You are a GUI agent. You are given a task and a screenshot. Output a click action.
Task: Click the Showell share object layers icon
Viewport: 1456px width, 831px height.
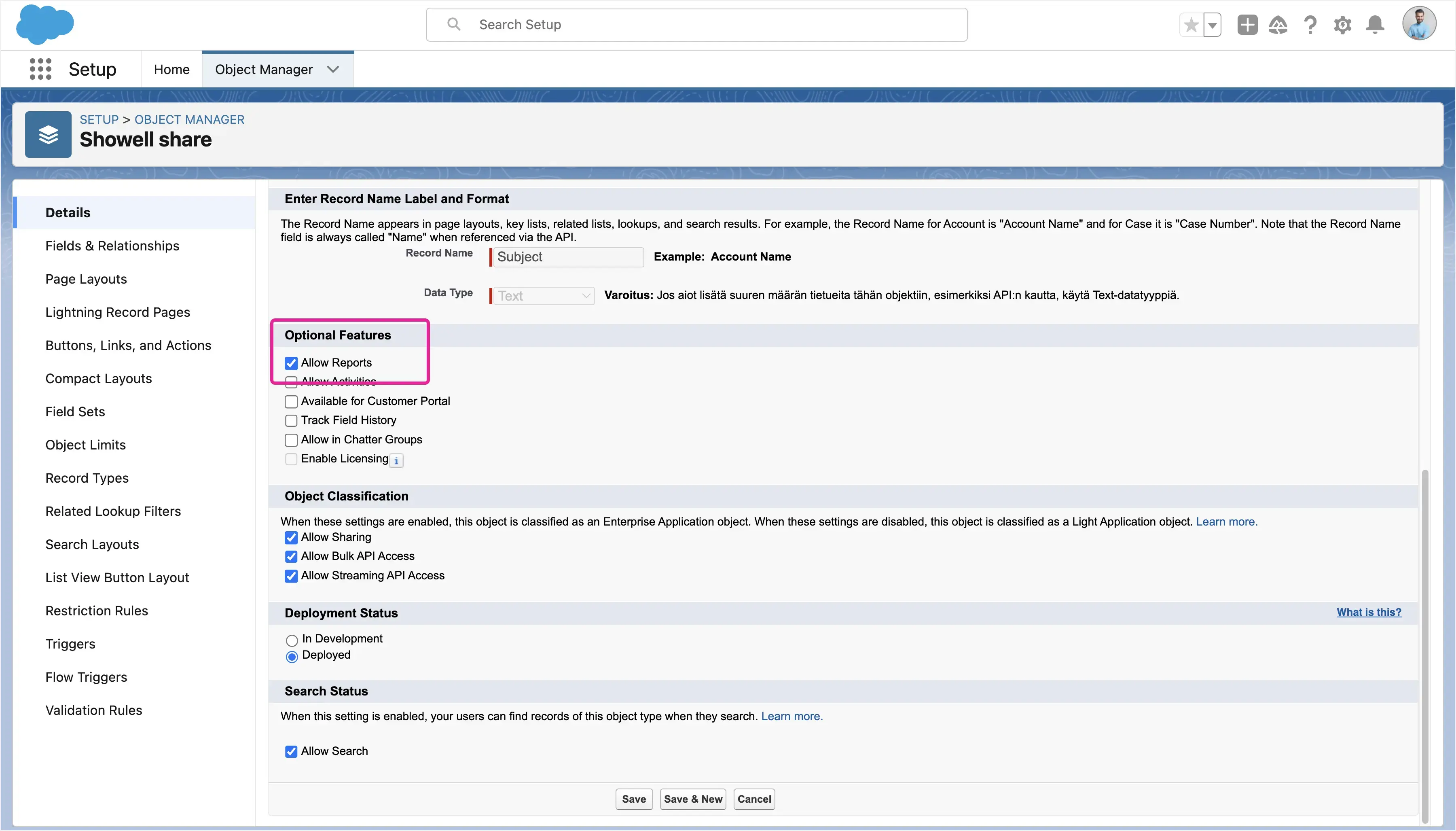point(48,135)
